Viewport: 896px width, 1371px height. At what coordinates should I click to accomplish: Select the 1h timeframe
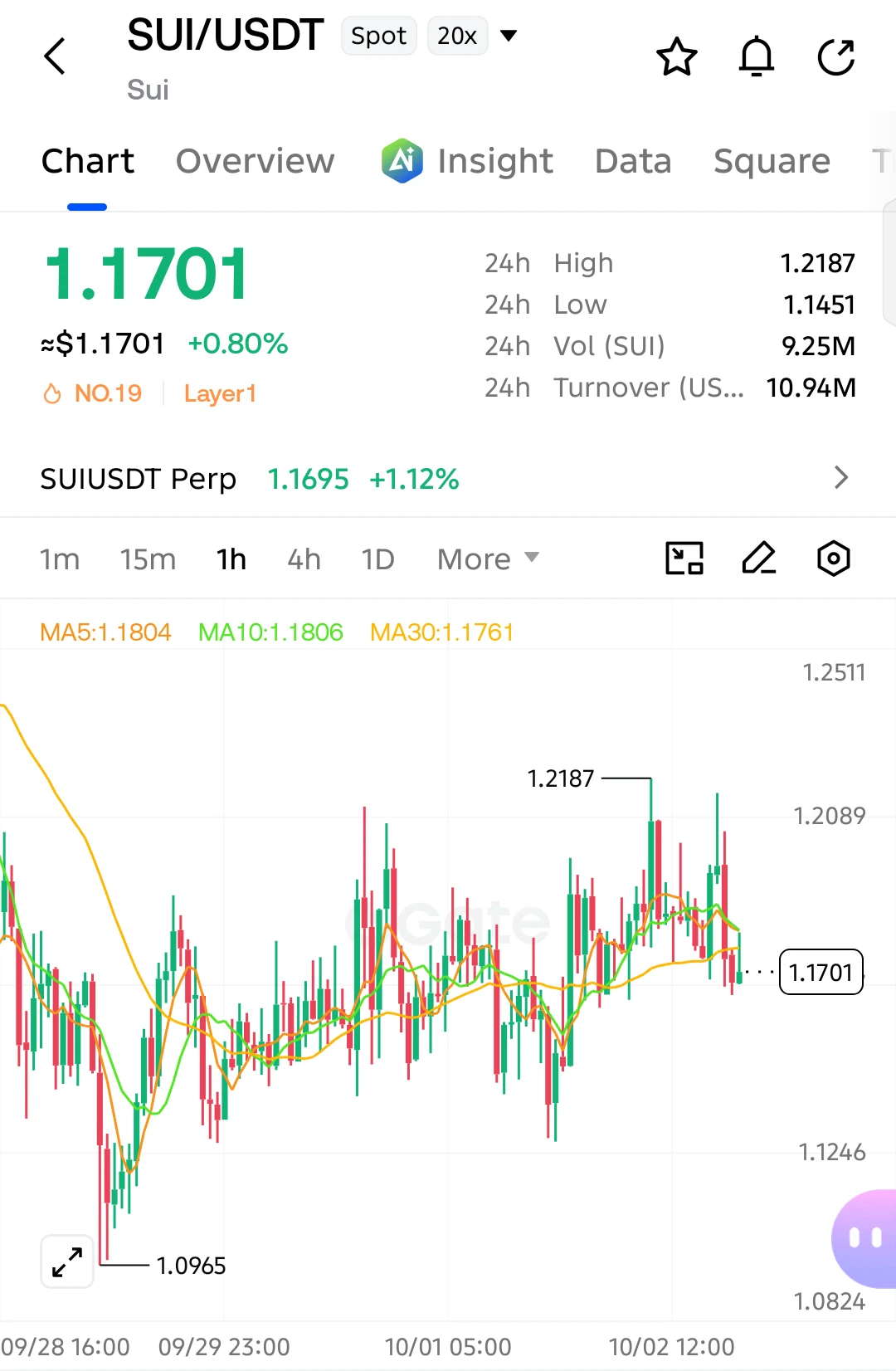(231, 559)
